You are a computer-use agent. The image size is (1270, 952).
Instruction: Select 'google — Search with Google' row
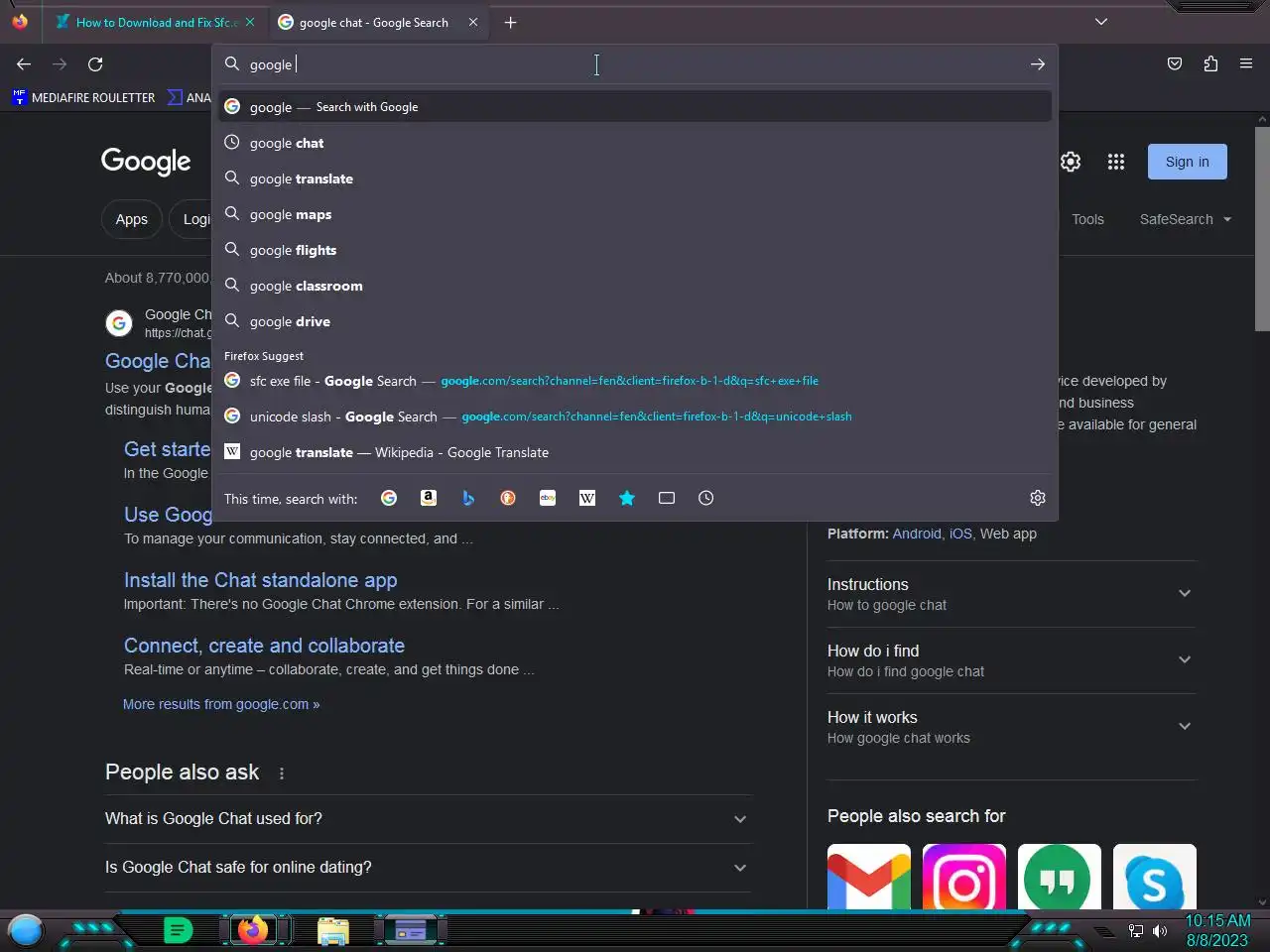point(635,106)
